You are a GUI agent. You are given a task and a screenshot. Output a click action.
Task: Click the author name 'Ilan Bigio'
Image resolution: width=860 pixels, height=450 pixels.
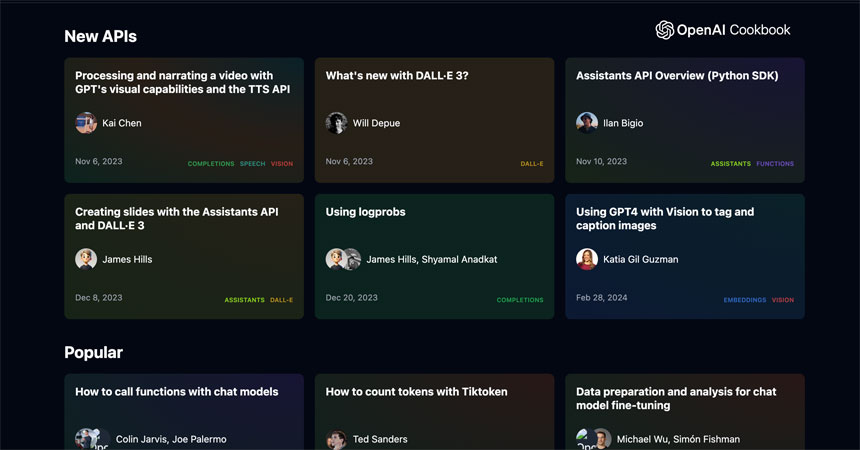(x=623, y=123)
